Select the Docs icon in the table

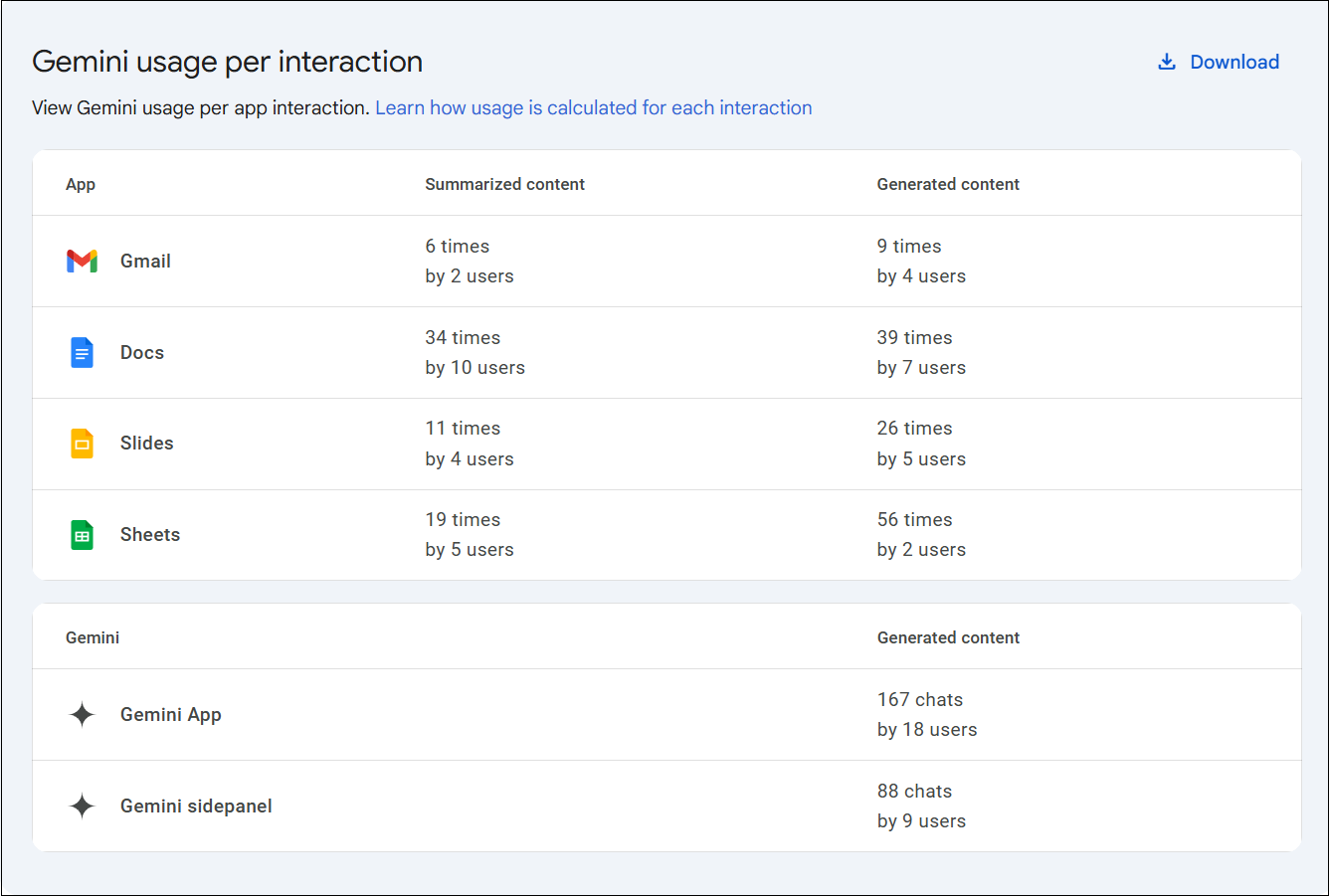tap(81, 352)
